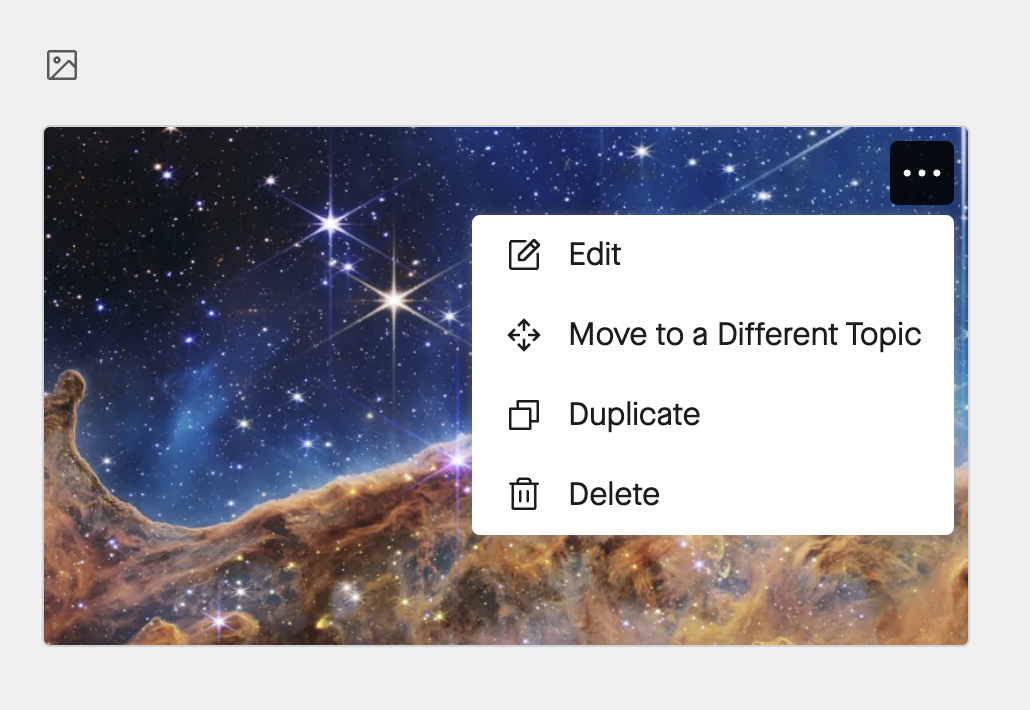This screenshot has width=1030, height=710.
Task: Click the upper bright star in the image
Action: point(331,222)
